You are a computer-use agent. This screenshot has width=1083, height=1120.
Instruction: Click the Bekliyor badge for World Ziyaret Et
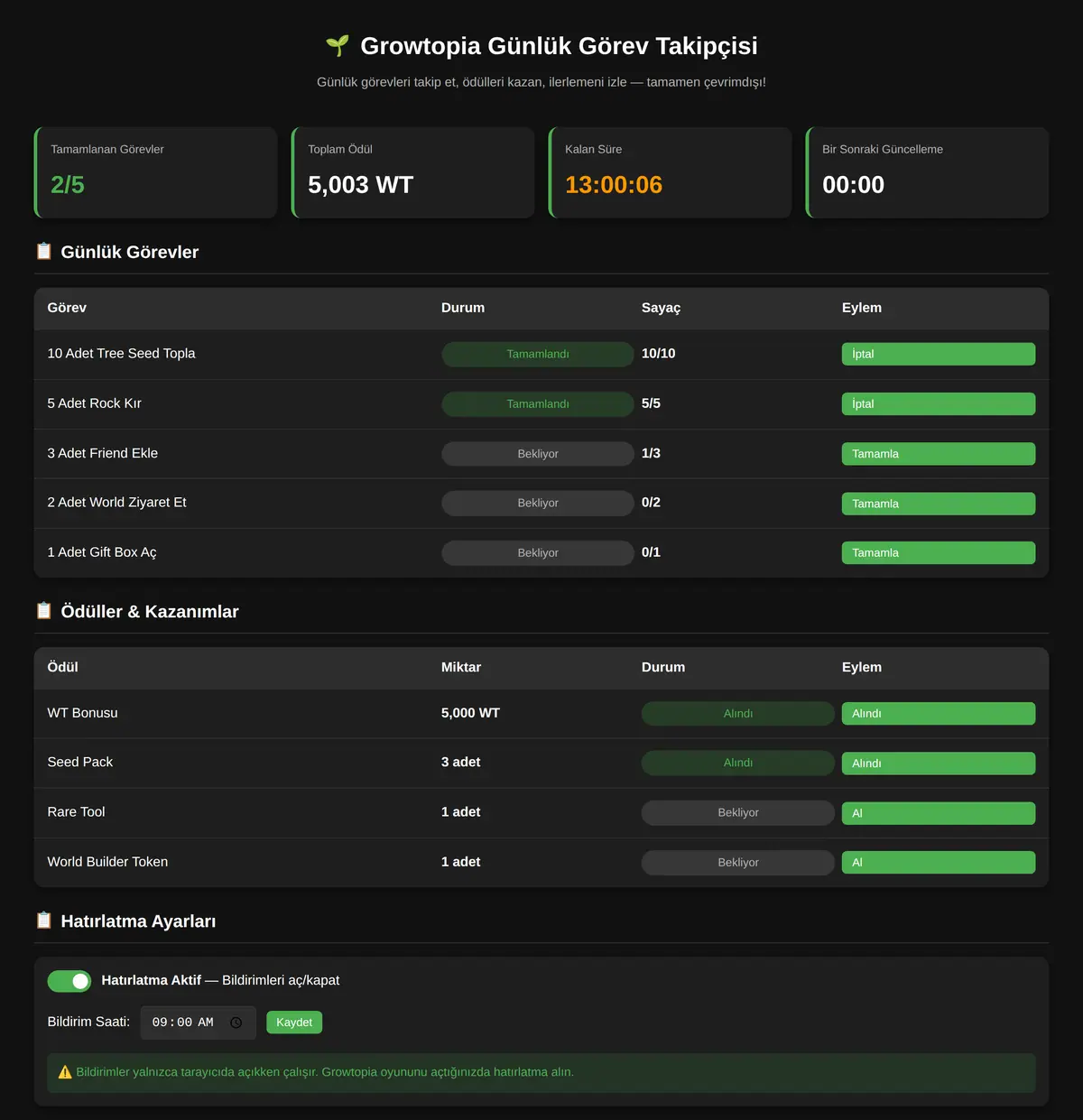coord(538,503)
